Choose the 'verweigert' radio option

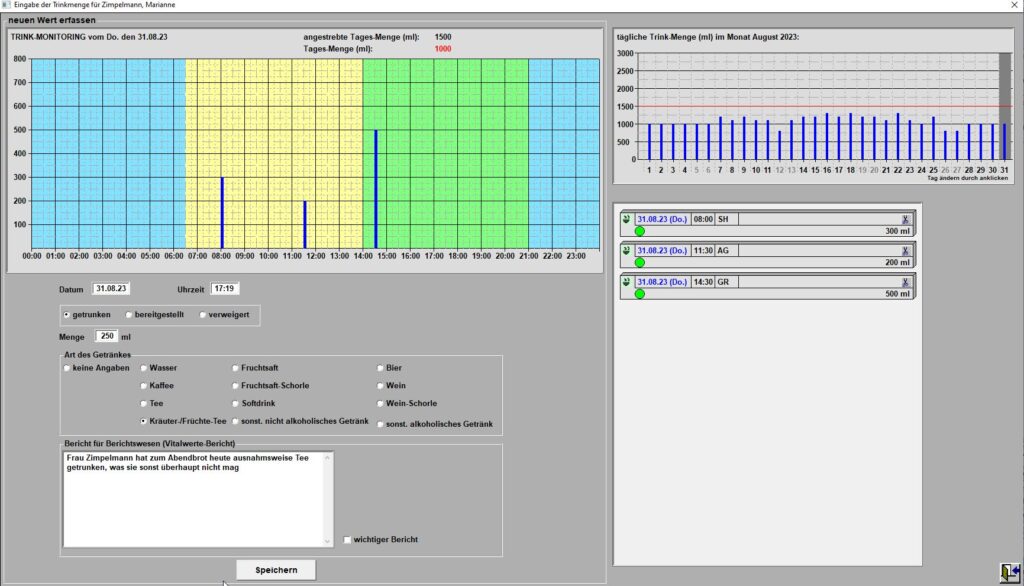click(202, 314)
